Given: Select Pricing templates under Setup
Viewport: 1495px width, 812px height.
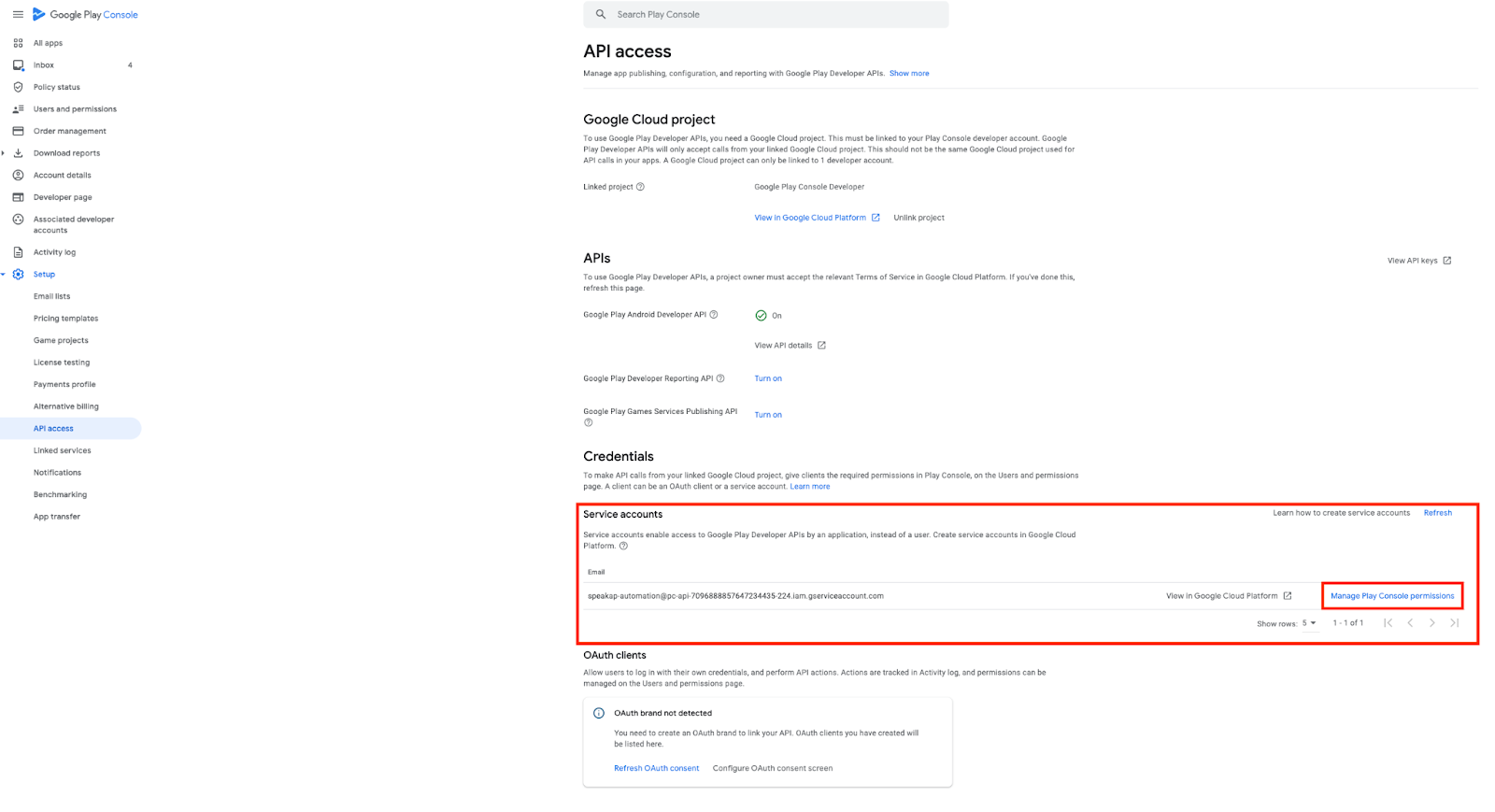Looking at the screenshot, I should (65, 319).
